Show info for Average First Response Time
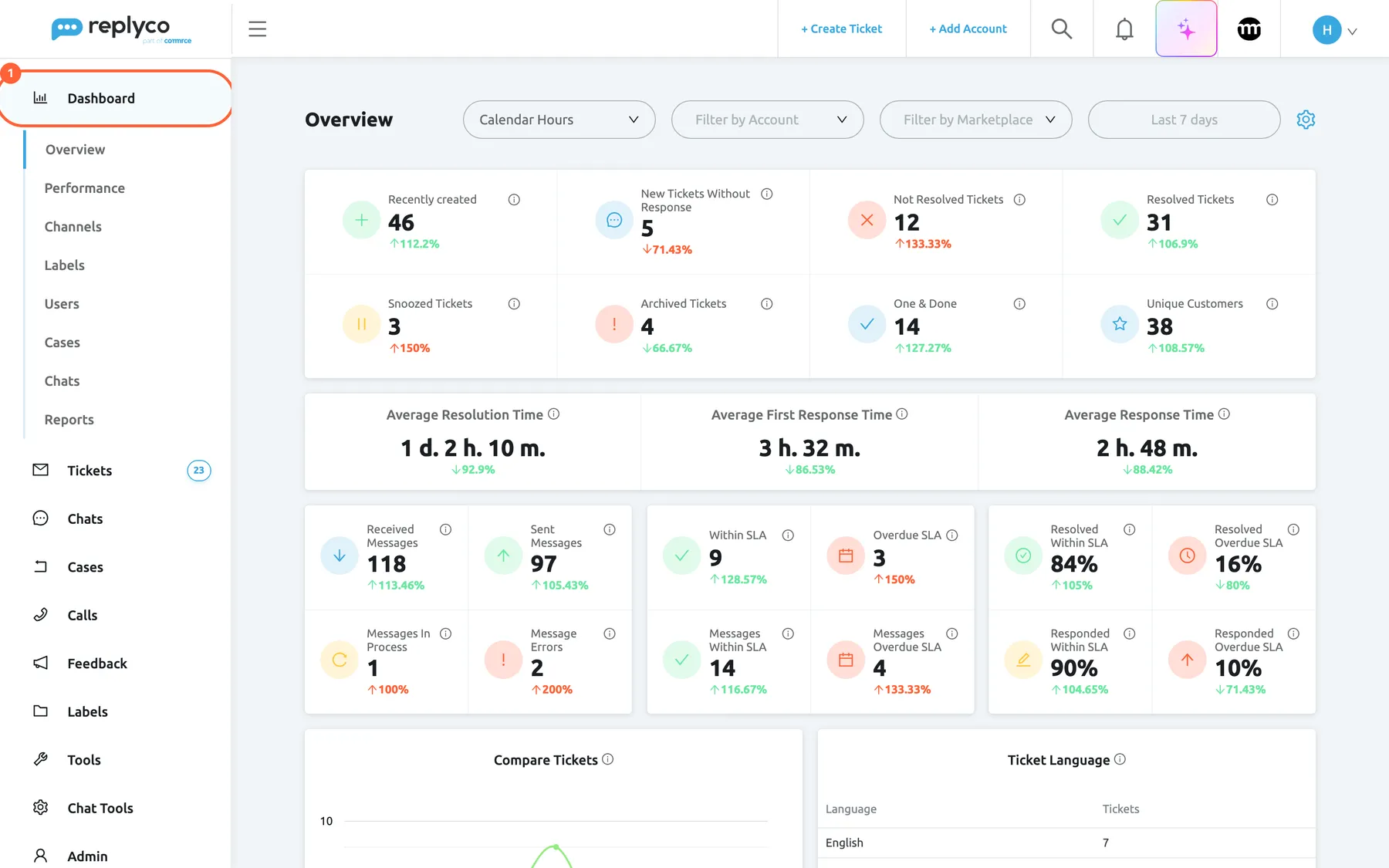Image resolution: width=1389 pixels, height=868 pixels. 901,414
